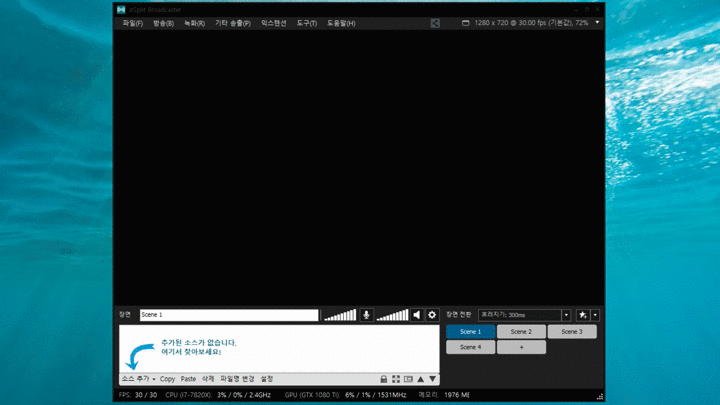720x405 pixels.
Task: Add a new scene with + button
Action: pyautogui.click(x=521, y=347)
